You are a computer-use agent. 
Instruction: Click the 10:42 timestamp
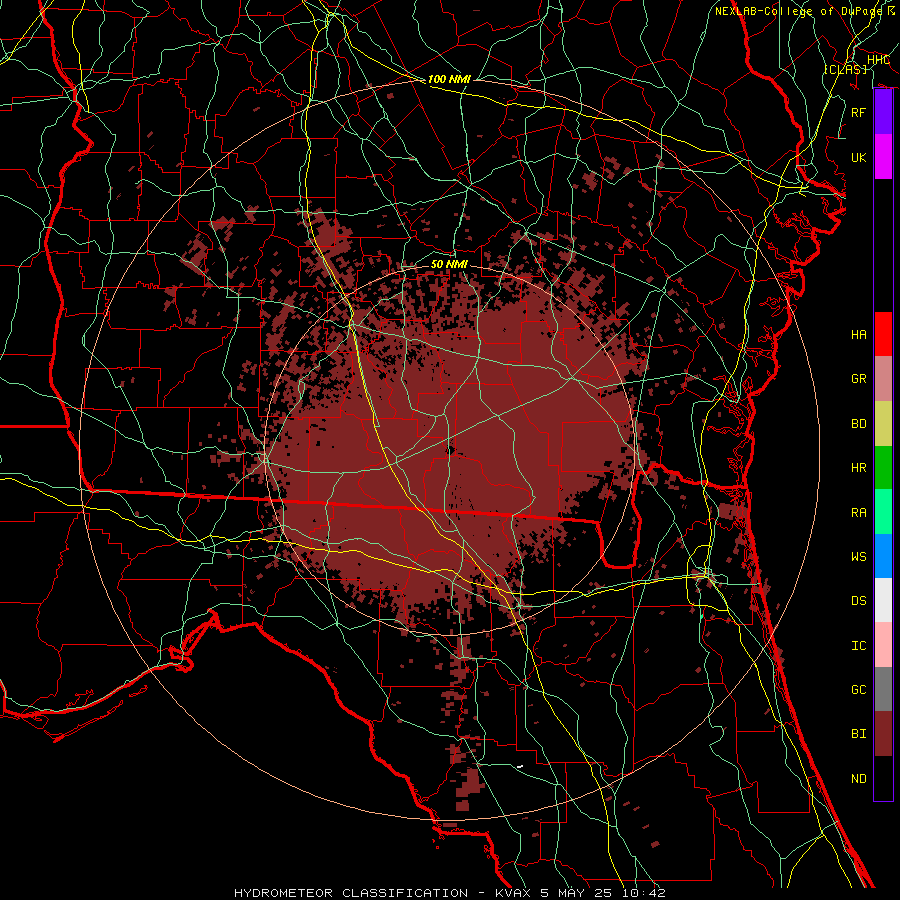(x=643, y=893)
